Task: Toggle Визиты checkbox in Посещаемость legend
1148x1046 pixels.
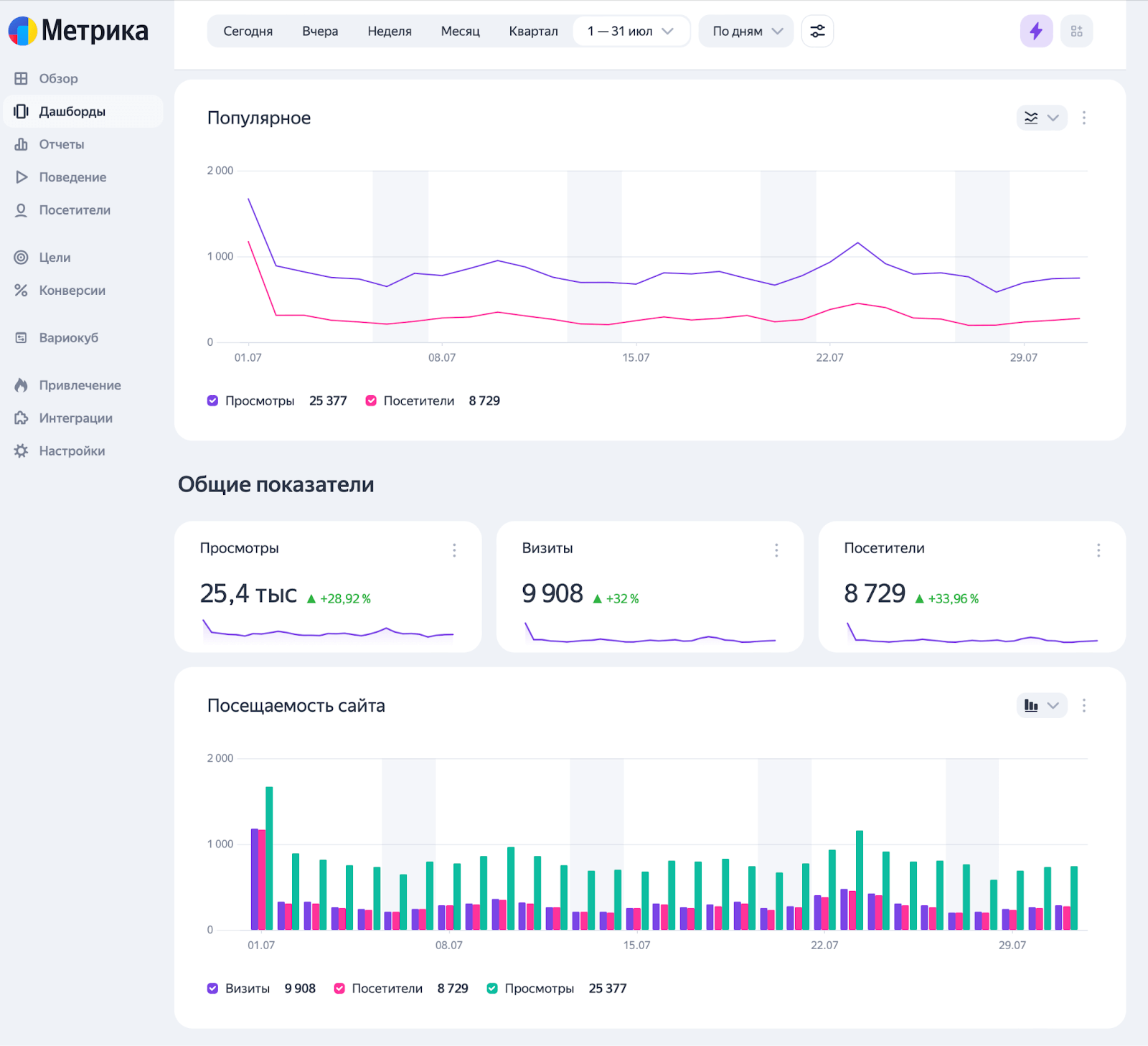Action: (x=213, y=989)
